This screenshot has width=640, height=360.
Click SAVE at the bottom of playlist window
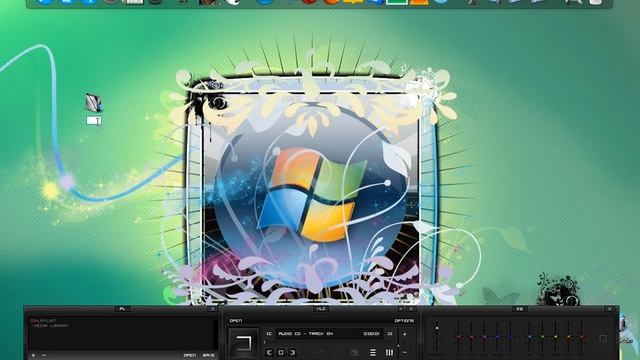click(x=209, y=356)
